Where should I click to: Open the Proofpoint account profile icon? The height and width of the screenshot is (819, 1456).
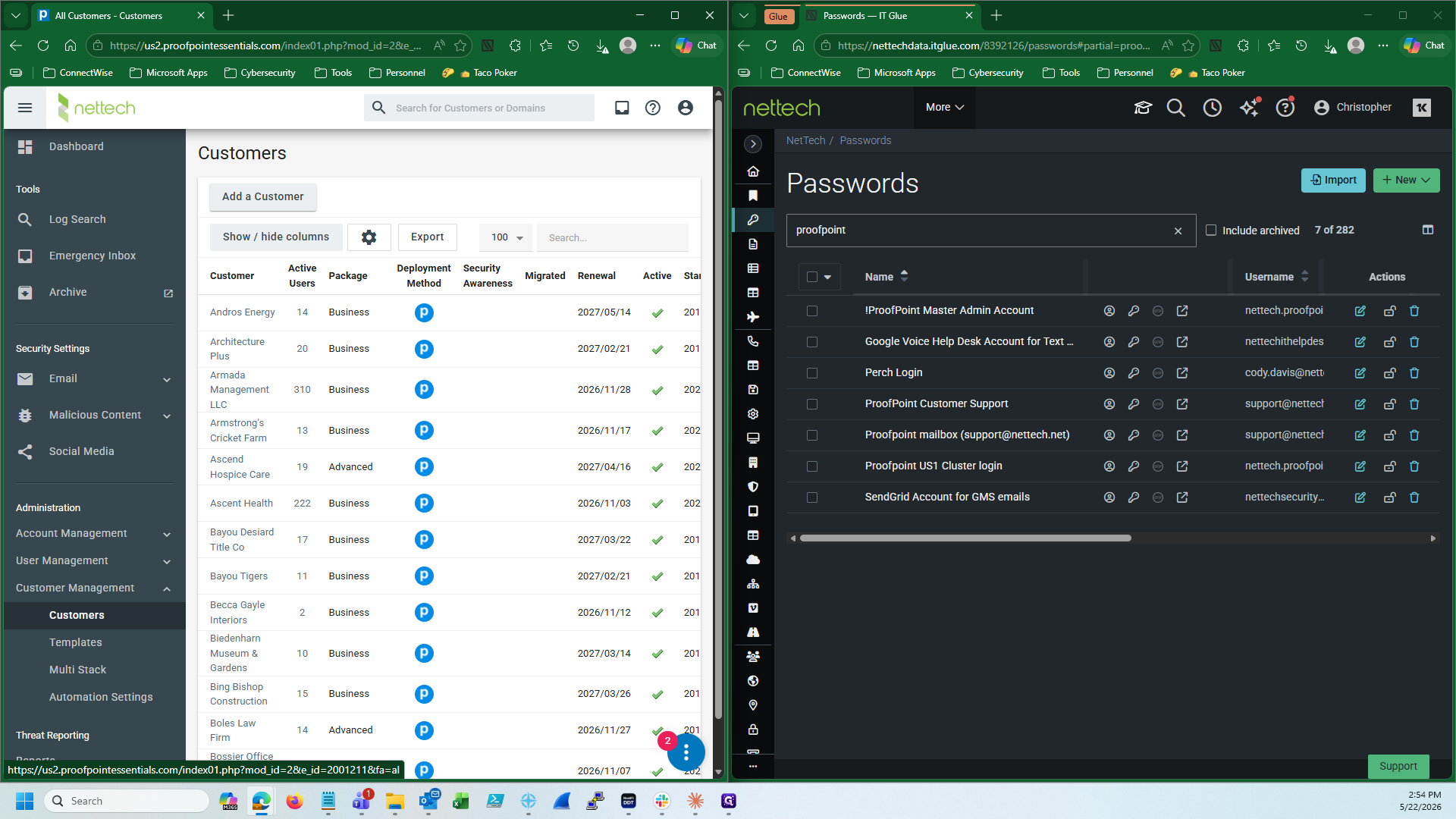[686, 108]
